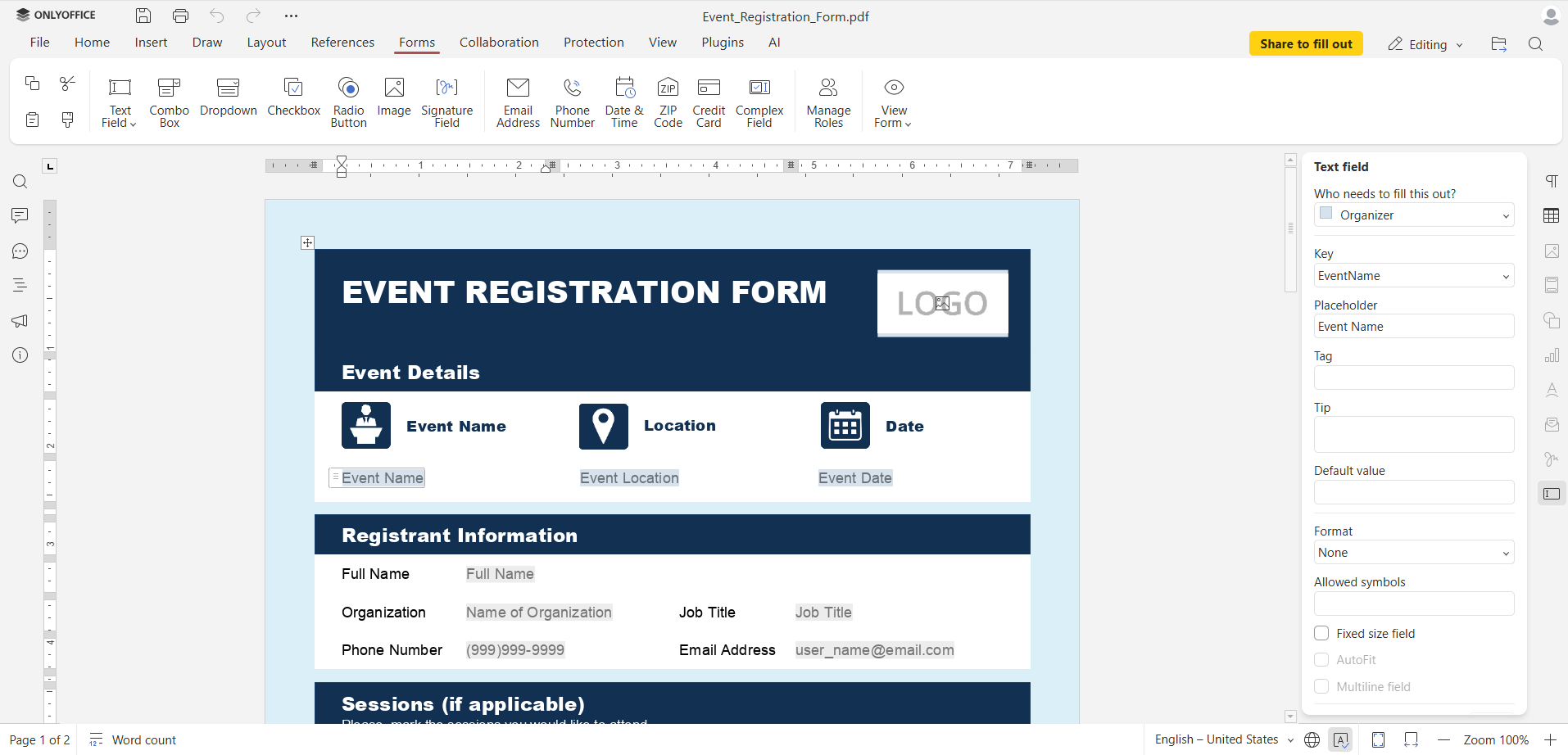Open the more options ellipsis
Viewport: 1568px width, 755px height.
point(292,16)
